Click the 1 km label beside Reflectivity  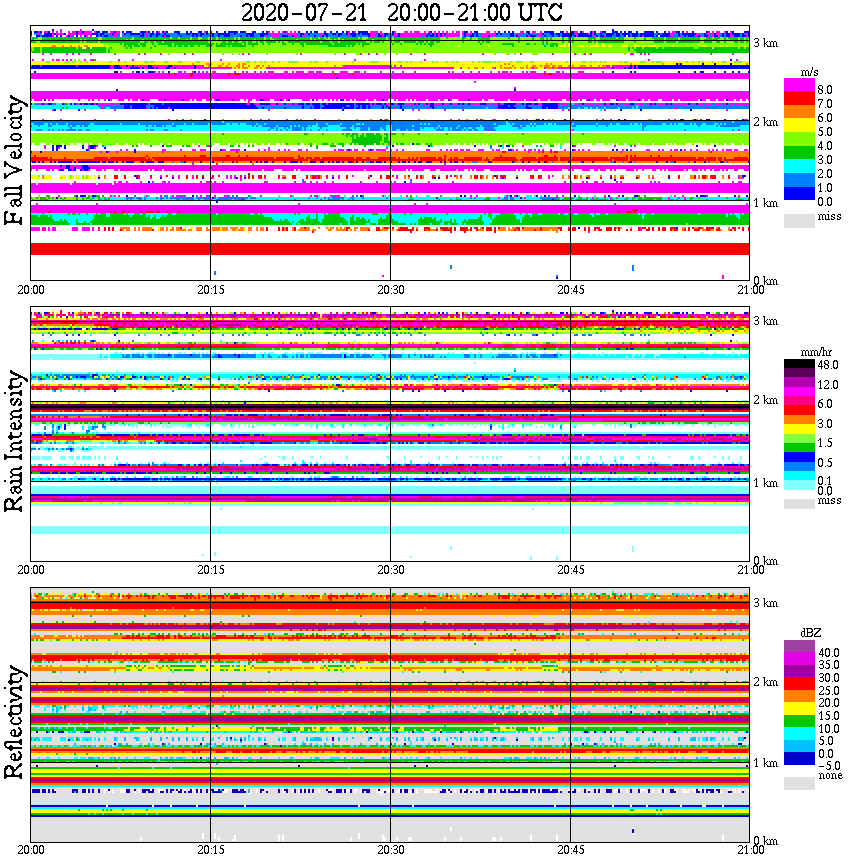(766, 763)
